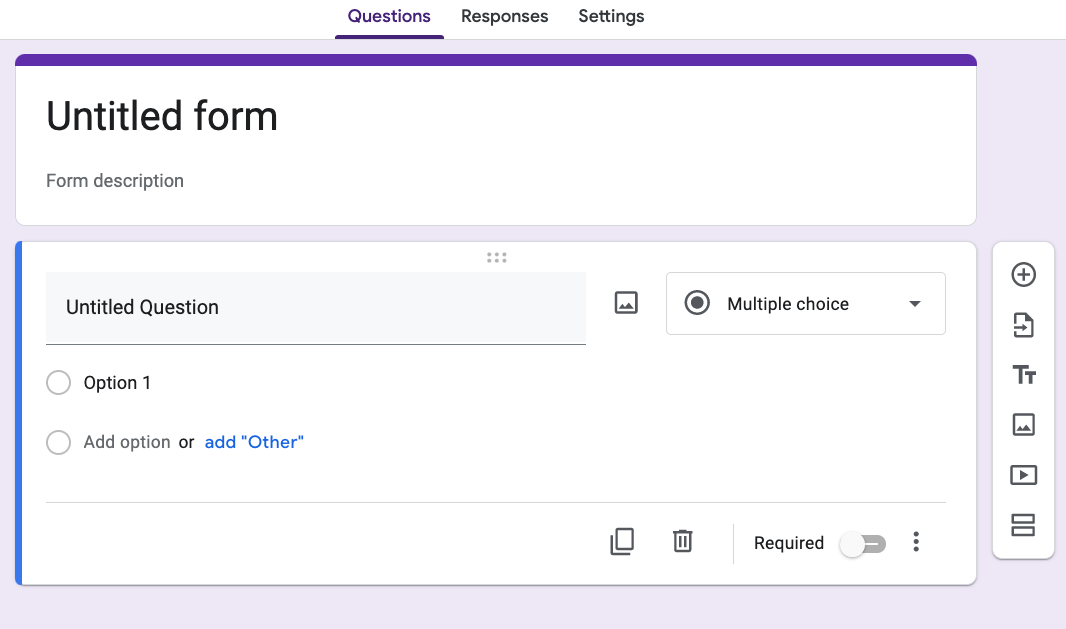Viewport: 1066px width, 629px height.
Task: Duplicate the current question
Action: [x=622, y=541]
